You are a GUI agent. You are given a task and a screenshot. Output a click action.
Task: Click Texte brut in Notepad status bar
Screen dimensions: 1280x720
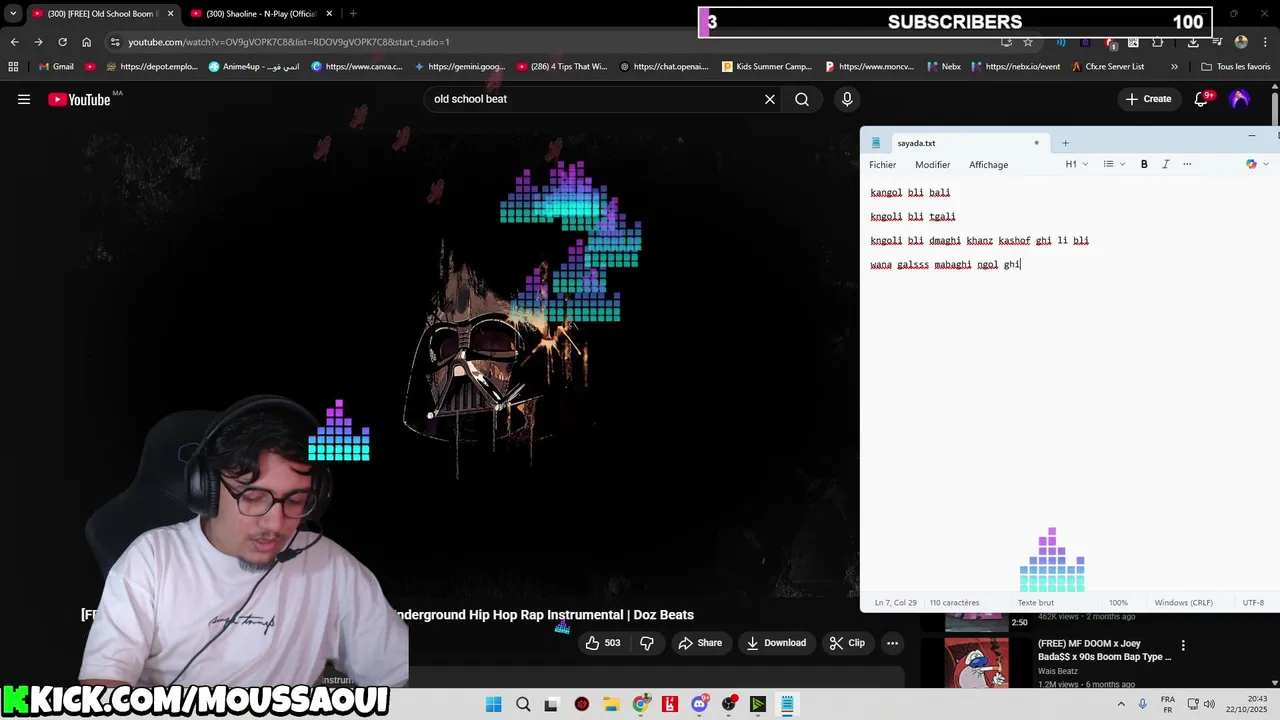1036,603
